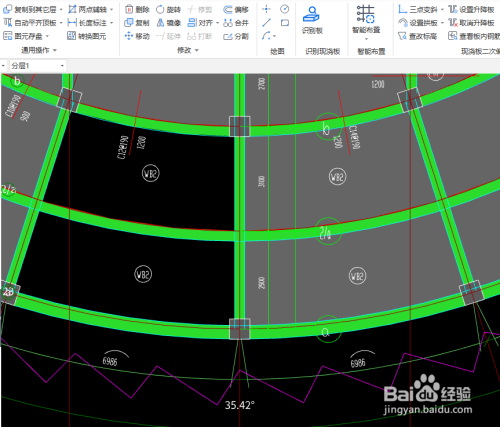Click the 查改标高 (check elevation) icon
Viewport: 500px width, 427px height.
[403, 36]
